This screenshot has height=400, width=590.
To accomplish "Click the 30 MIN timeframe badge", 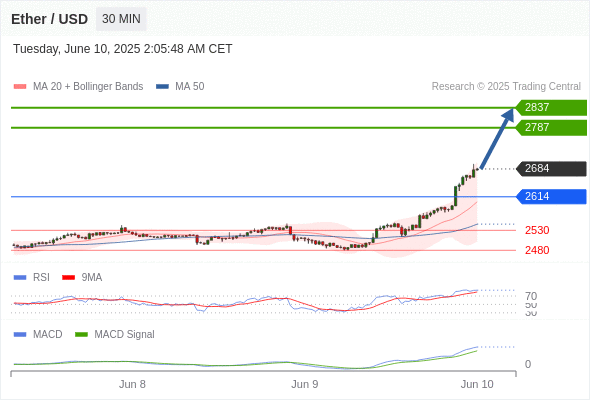I will point(121,19).
